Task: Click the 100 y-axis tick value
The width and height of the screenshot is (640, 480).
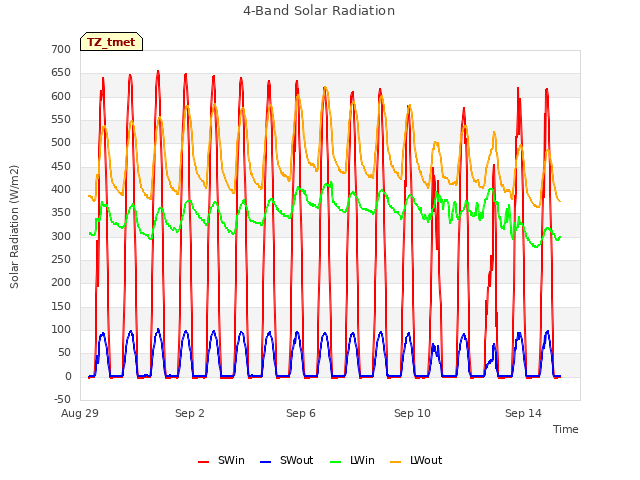Action: [61, 329]
